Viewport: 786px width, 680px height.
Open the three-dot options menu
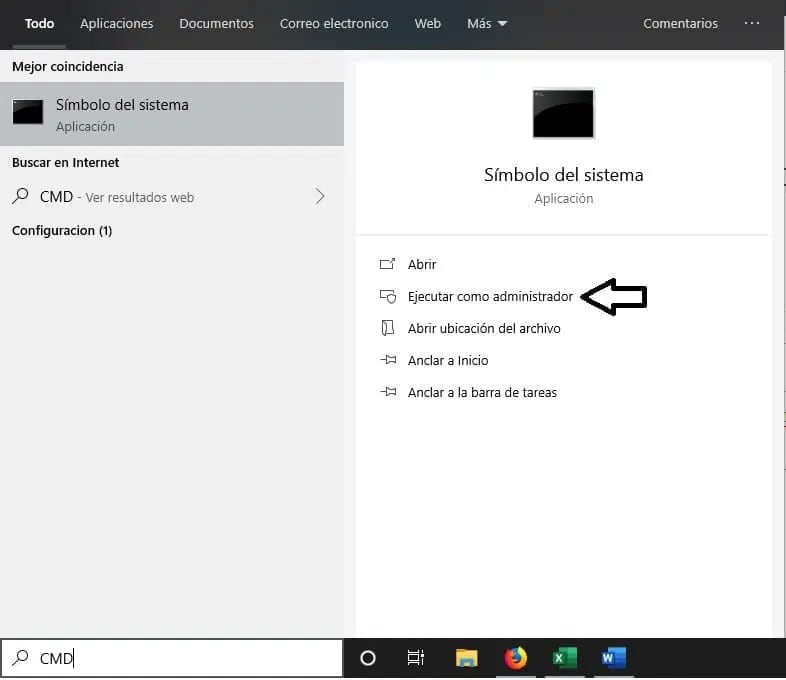pos(752,23)
